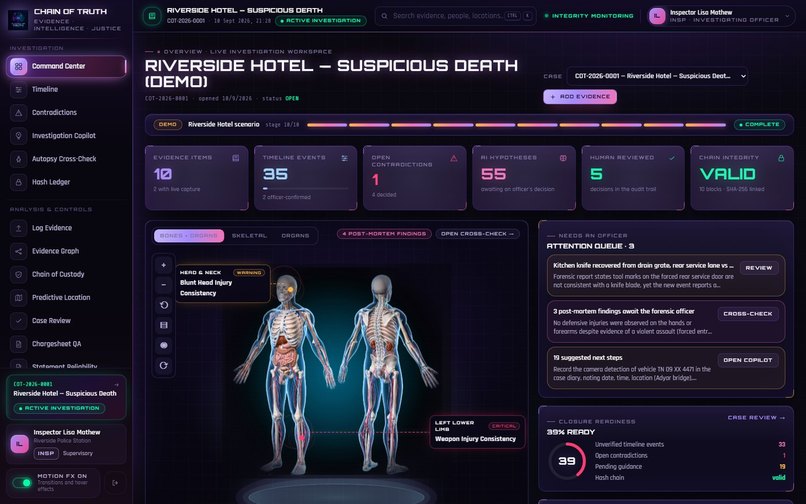Open Chain of Custody shield icon
Screen dimensions: 806x504
point(19,274)
